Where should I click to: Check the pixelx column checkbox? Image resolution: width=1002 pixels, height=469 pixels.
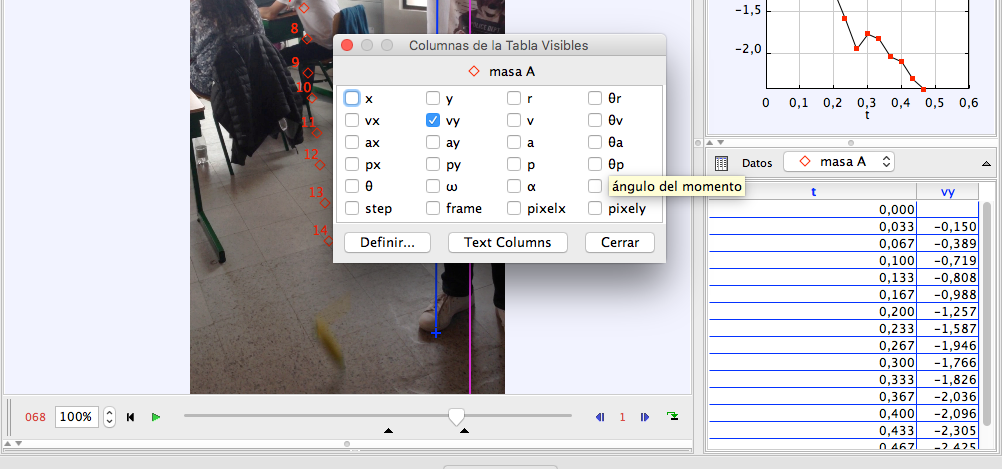tap(514, 208)
